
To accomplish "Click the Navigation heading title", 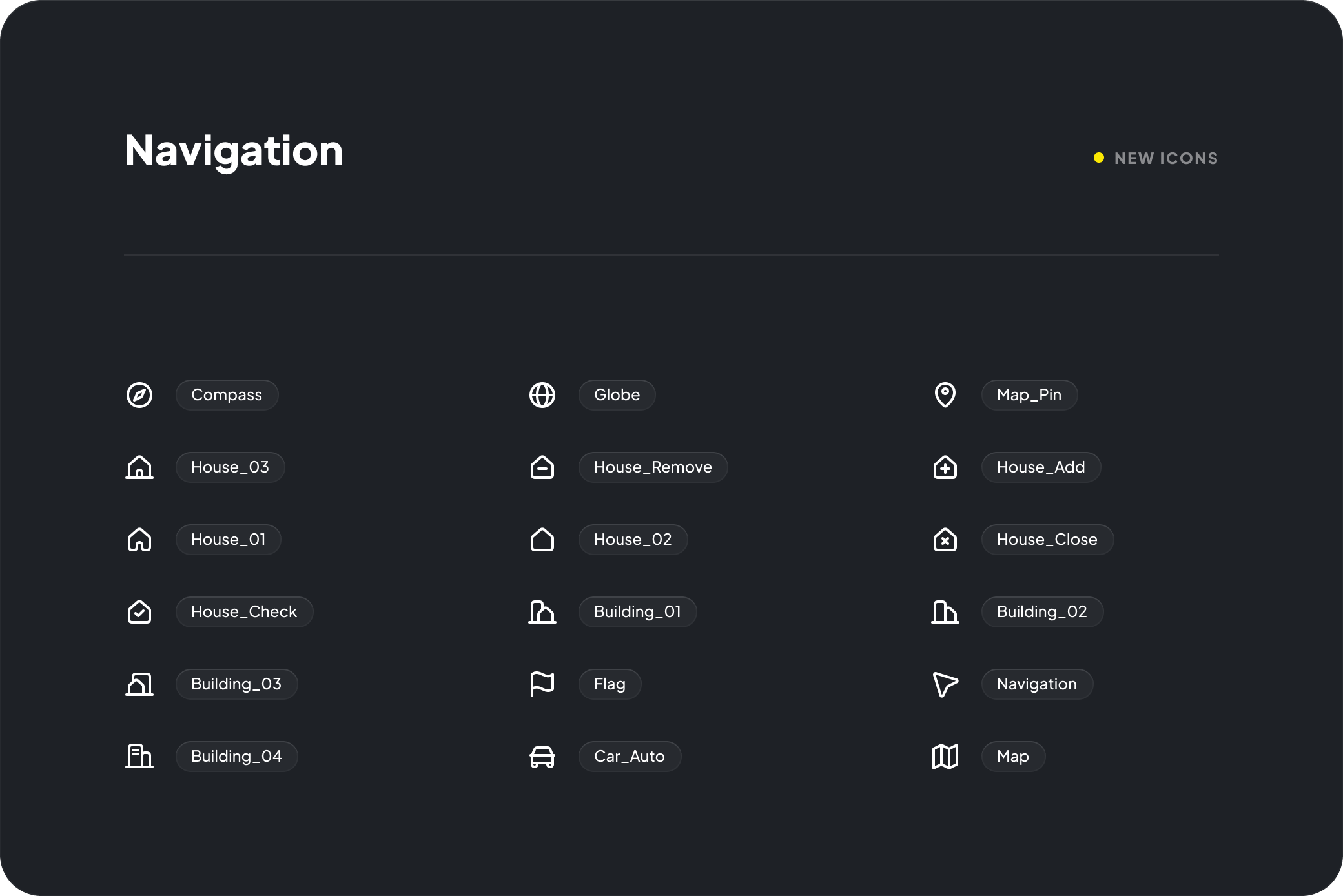I will click(234, 150).
